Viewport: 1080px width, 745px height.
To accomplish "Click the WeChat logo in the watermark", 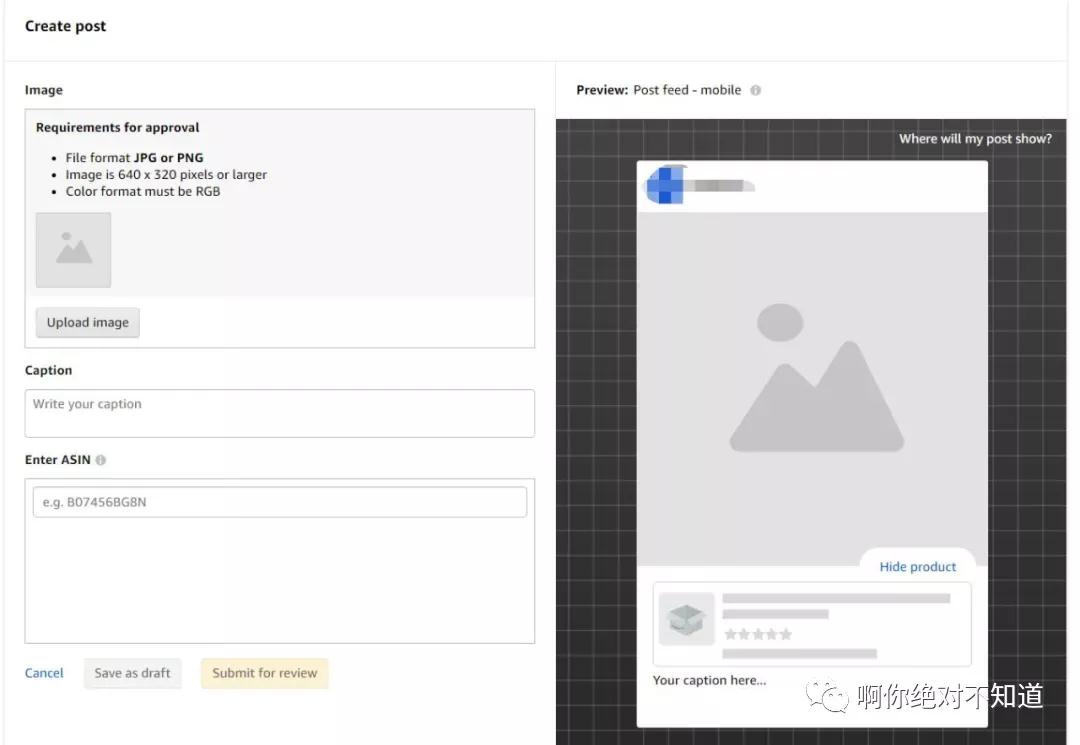I will click(x=828, y=695).
